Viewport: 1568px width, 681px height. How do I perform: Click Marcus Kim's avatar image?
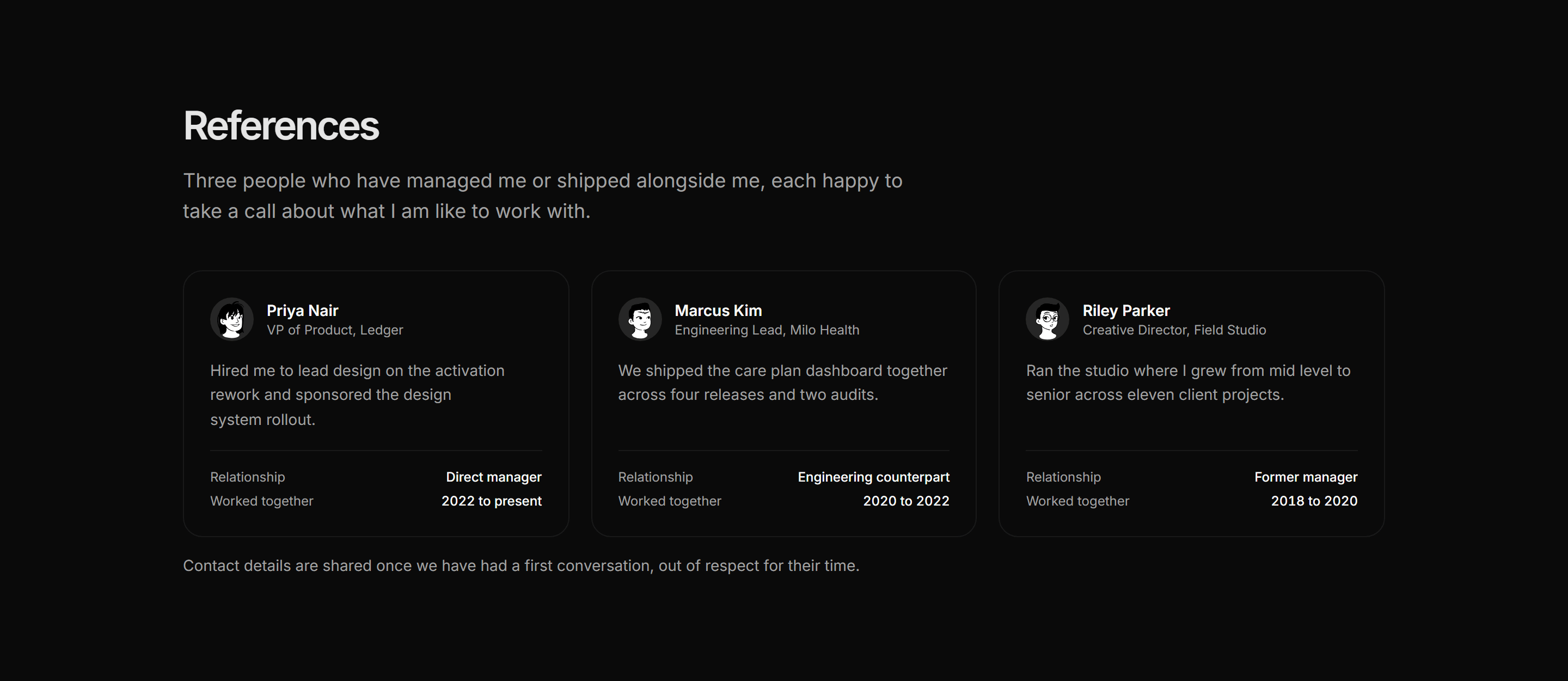tap(640, 319)
